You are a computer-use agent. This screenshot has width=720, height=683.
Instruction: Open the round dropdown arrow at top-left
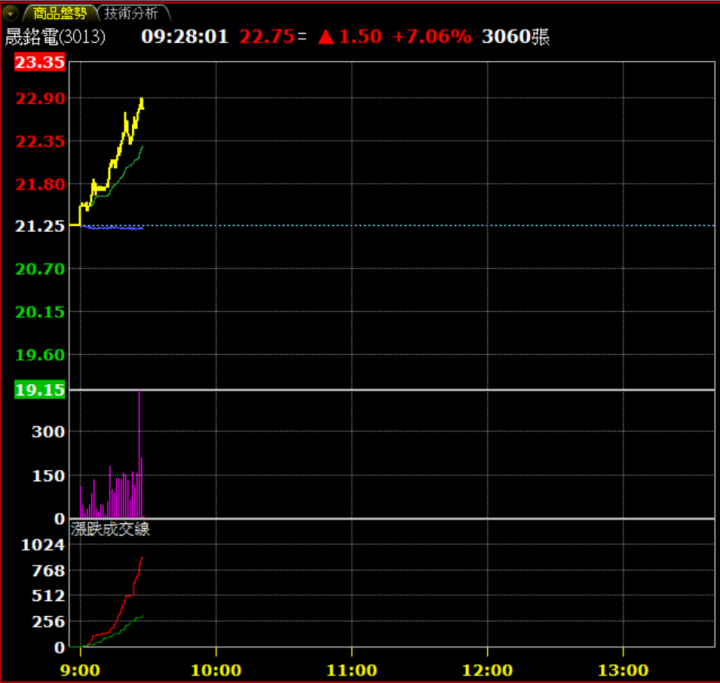click(x=10, y=13)
